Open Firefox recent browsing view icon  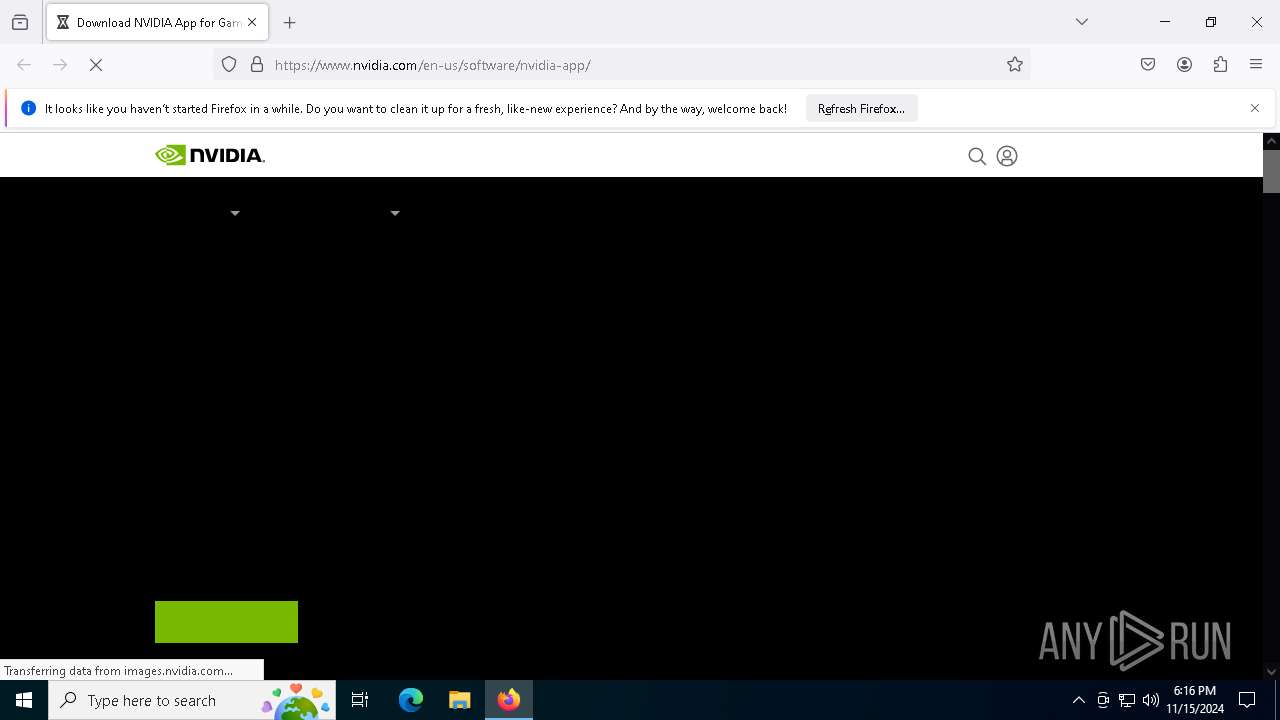20,22
